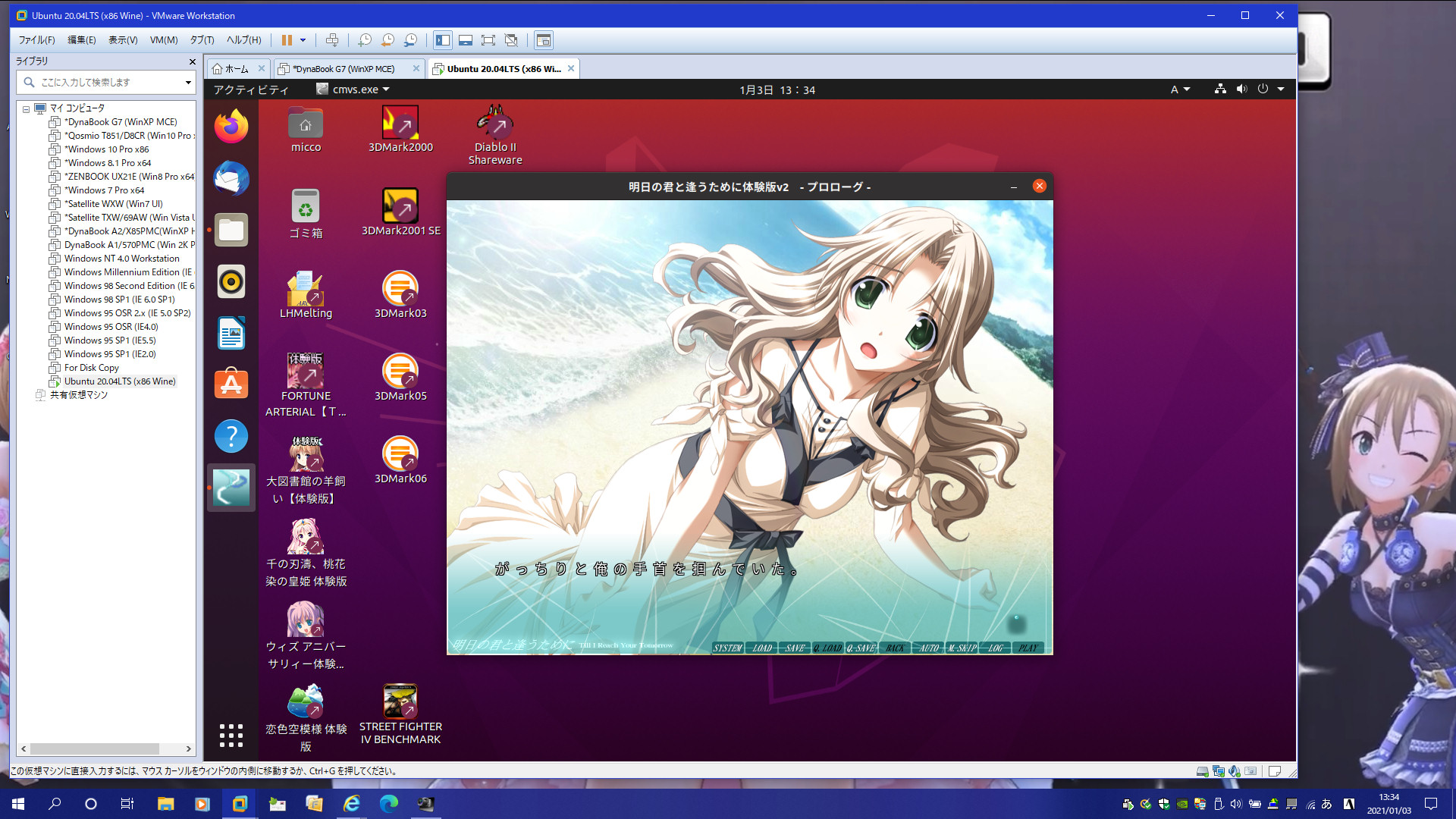Open Rhythmbox from the Ubuntu dock
Viewport: 1456px width, 819px height.
click(x=231, y=281)
